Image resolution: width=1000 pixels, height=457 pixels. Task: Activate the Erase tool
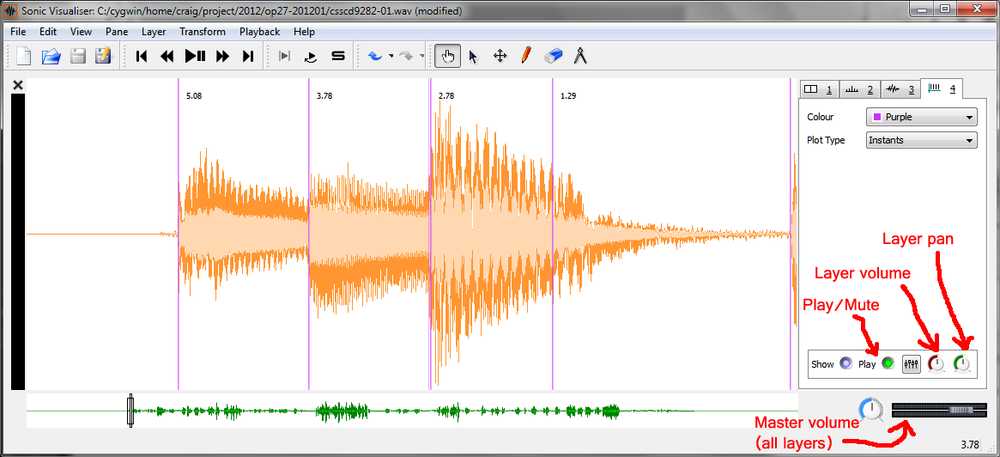tap(552, 56)
